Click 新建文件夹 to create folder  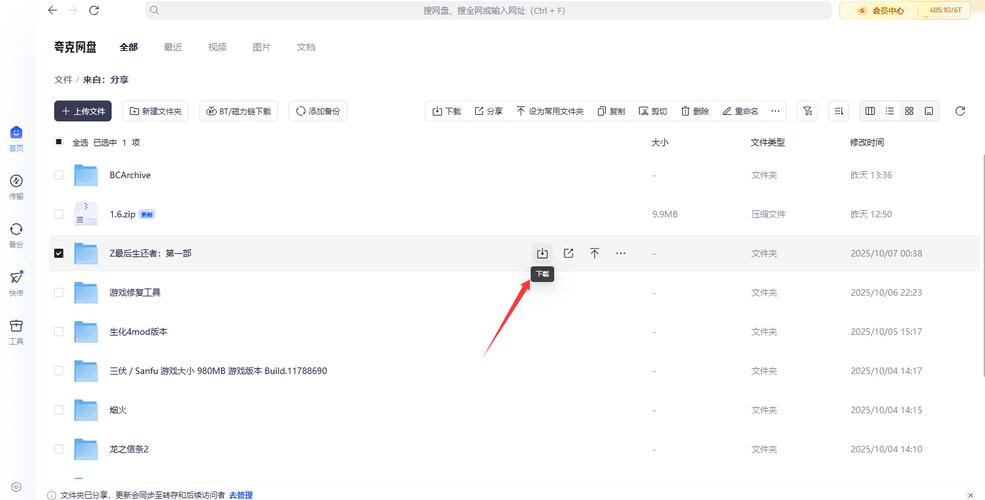[x=155, y=111]
